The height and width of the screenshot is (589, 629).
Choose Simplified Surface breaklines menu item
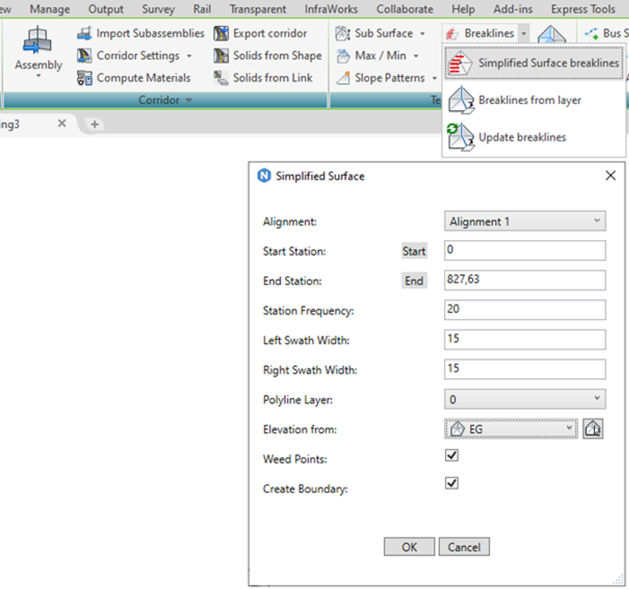[534, 63]
